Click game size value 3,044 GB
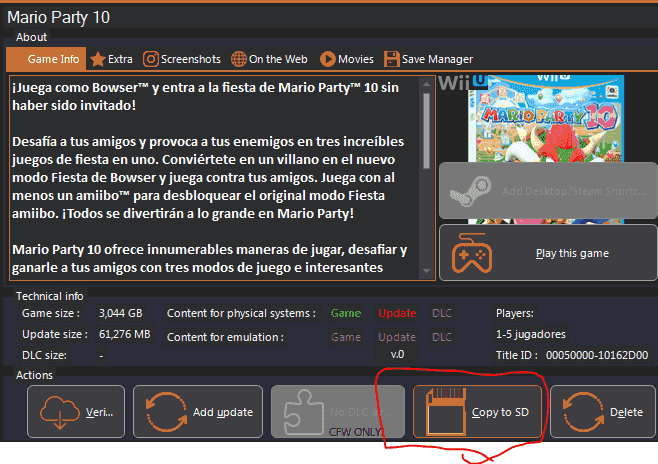The height and width of the screenshot is (464, 658). [120, 313]
